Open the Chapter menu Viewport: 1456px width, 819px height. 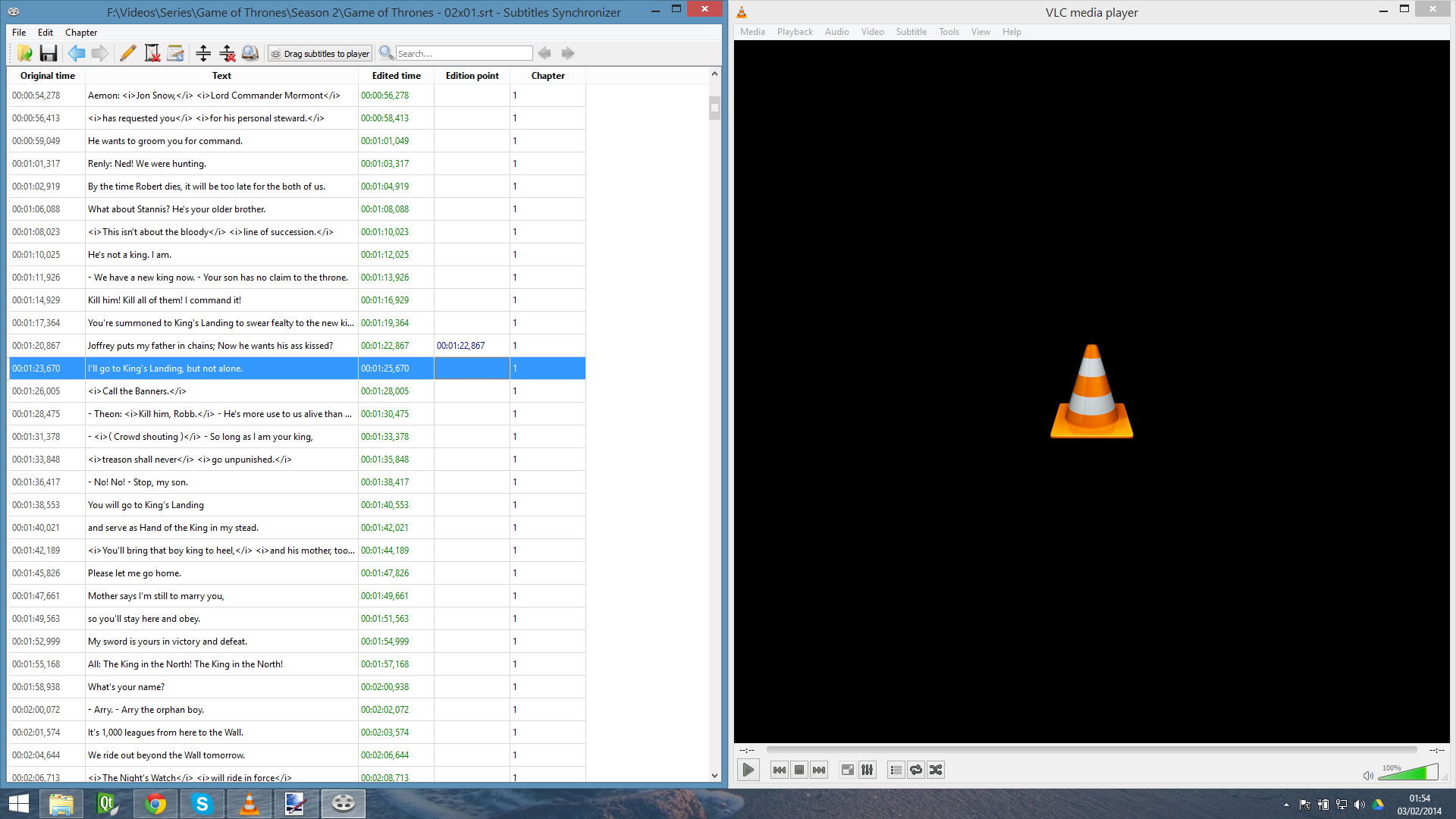click(x=81, y=33)
